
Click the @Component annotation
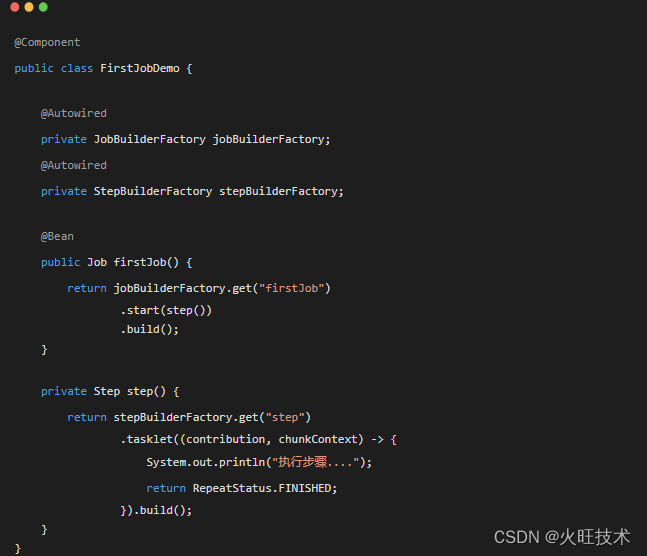click(47, 43)
